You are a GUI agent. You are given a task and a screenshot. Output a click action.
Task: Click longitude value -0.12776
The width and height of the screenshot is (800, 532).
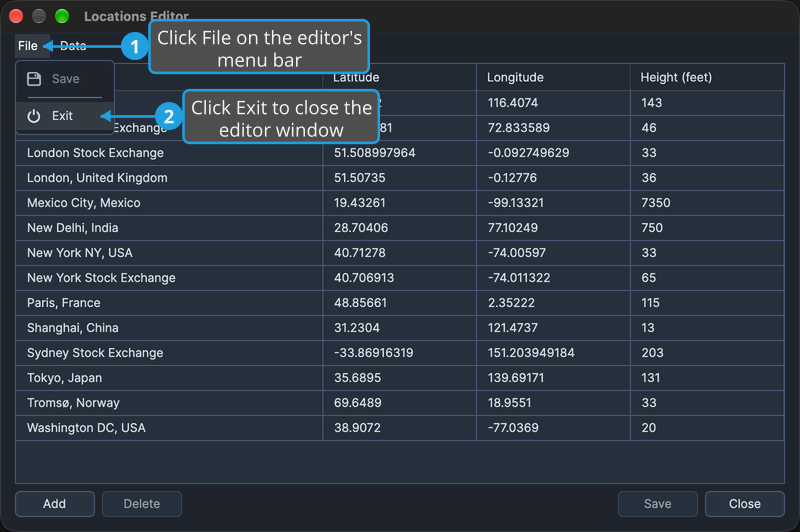[x=512, y=178]
